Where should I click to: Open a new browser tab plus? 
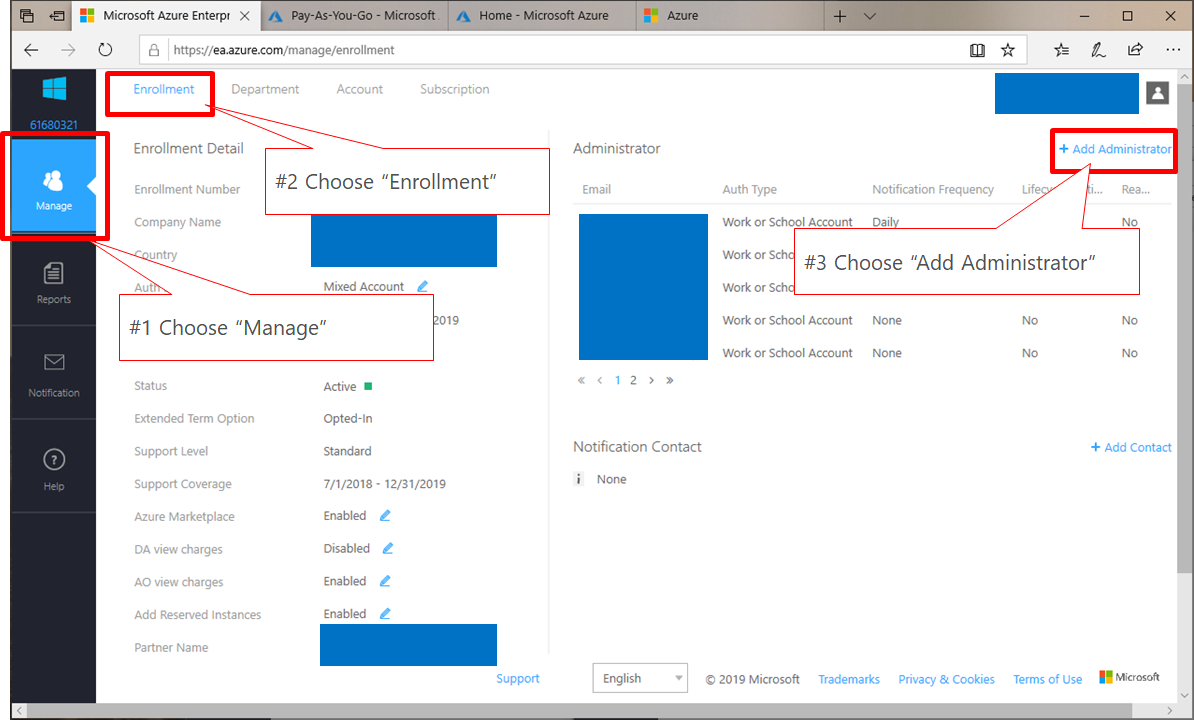click(x=840, y=16)
